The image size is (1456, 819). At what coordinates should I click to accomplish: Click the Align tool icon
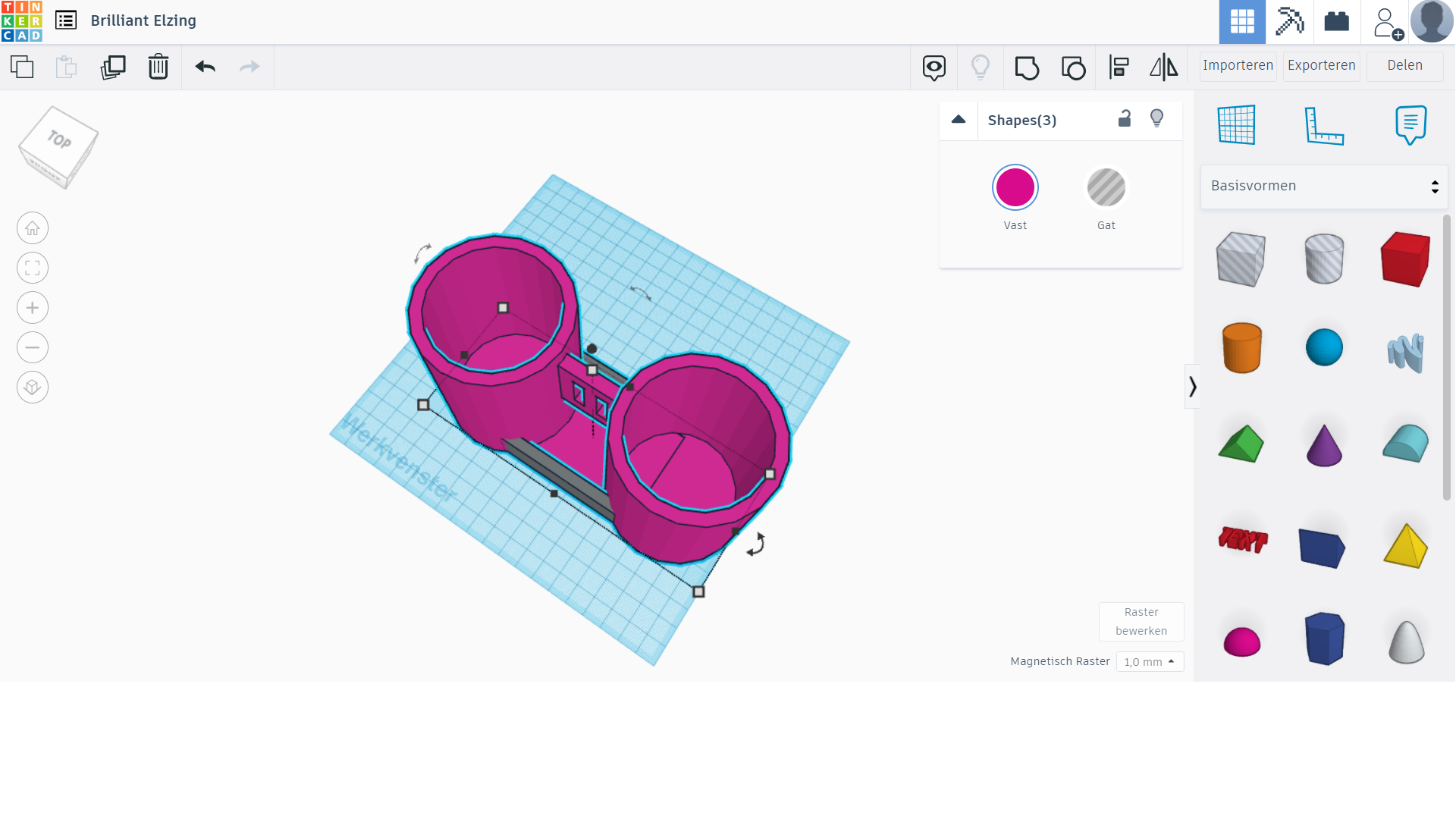coord(1119,67)
